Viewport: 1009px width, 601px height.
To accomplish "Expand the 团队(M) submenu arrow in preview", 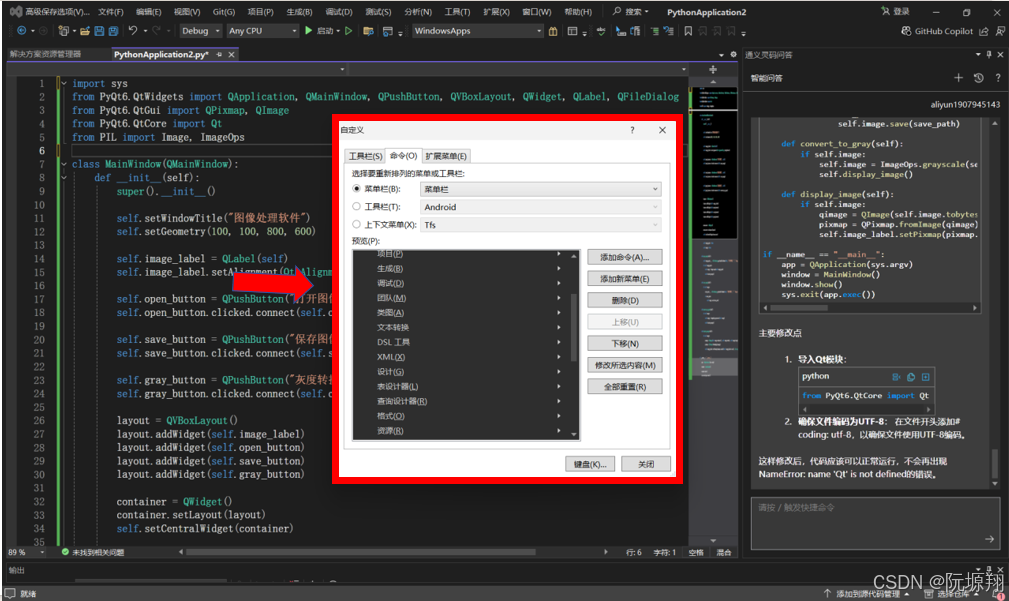I will point(559,298).
